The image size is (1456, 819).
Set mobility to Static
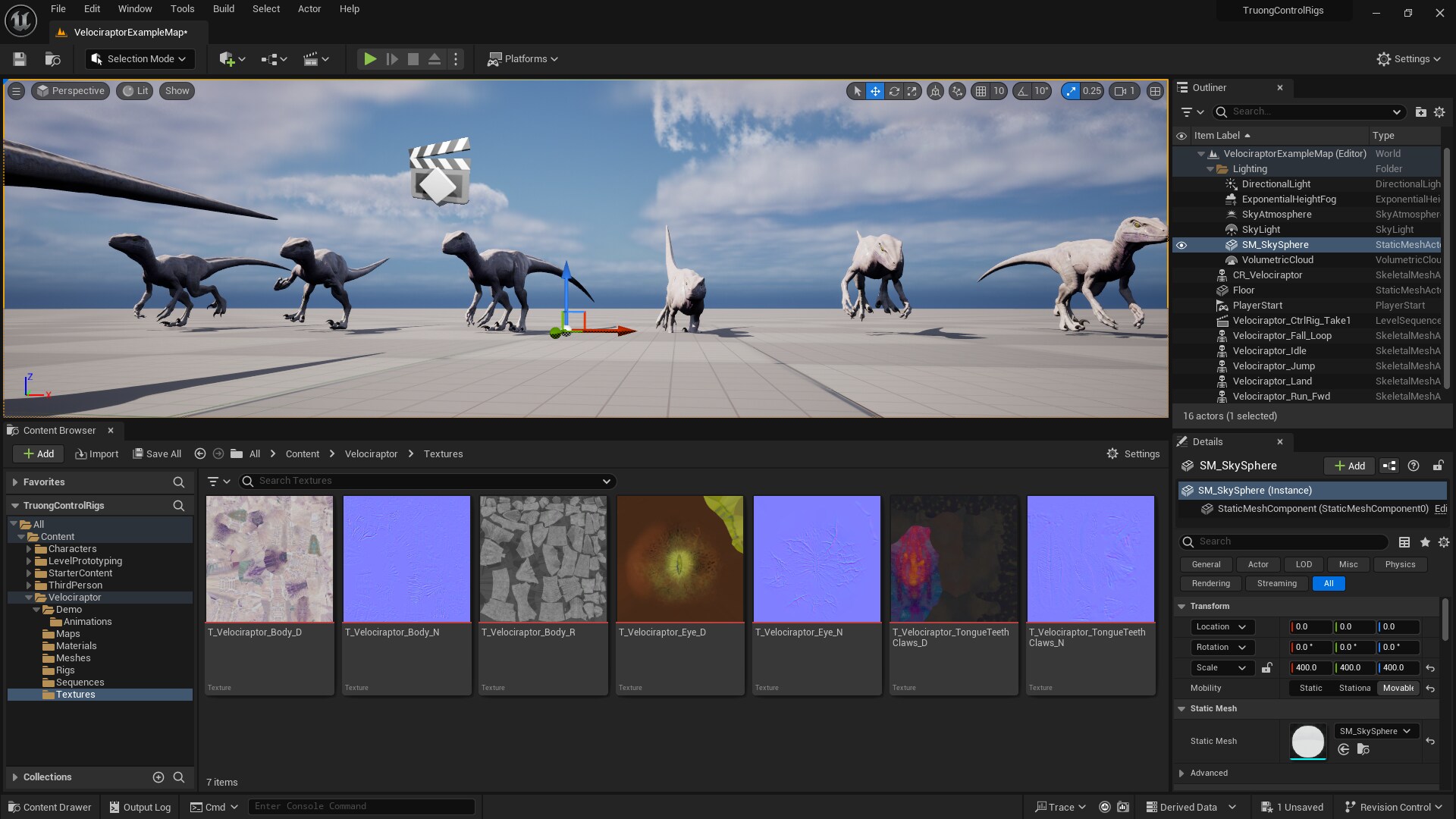[1310, 689]
